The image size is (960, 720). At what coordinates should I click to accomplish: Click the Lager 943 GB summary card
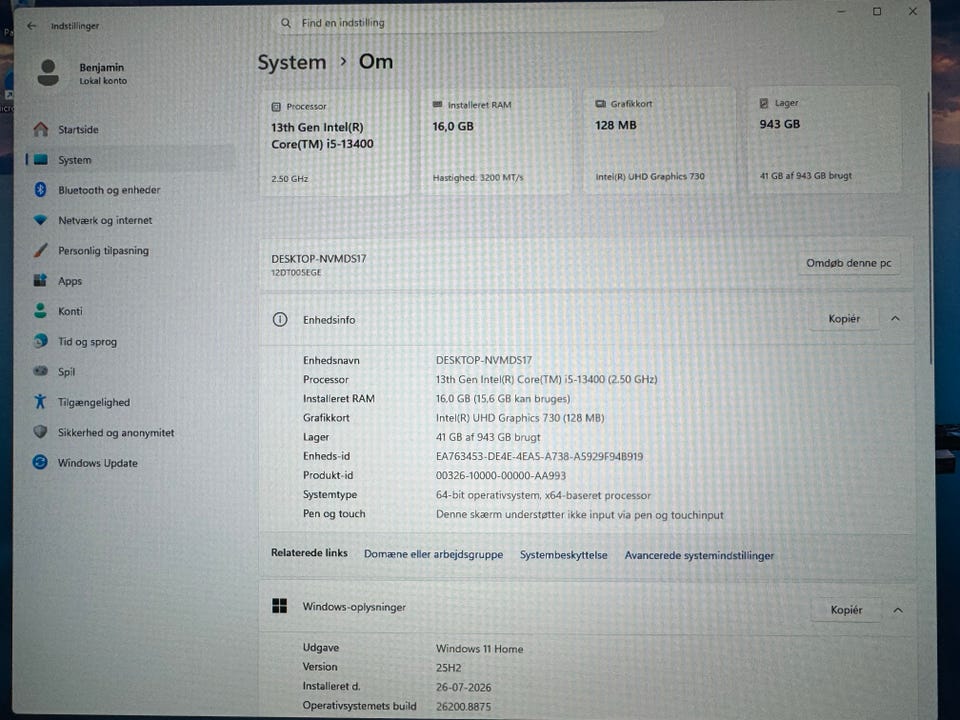pyautogui.click(x=824, y=140)
